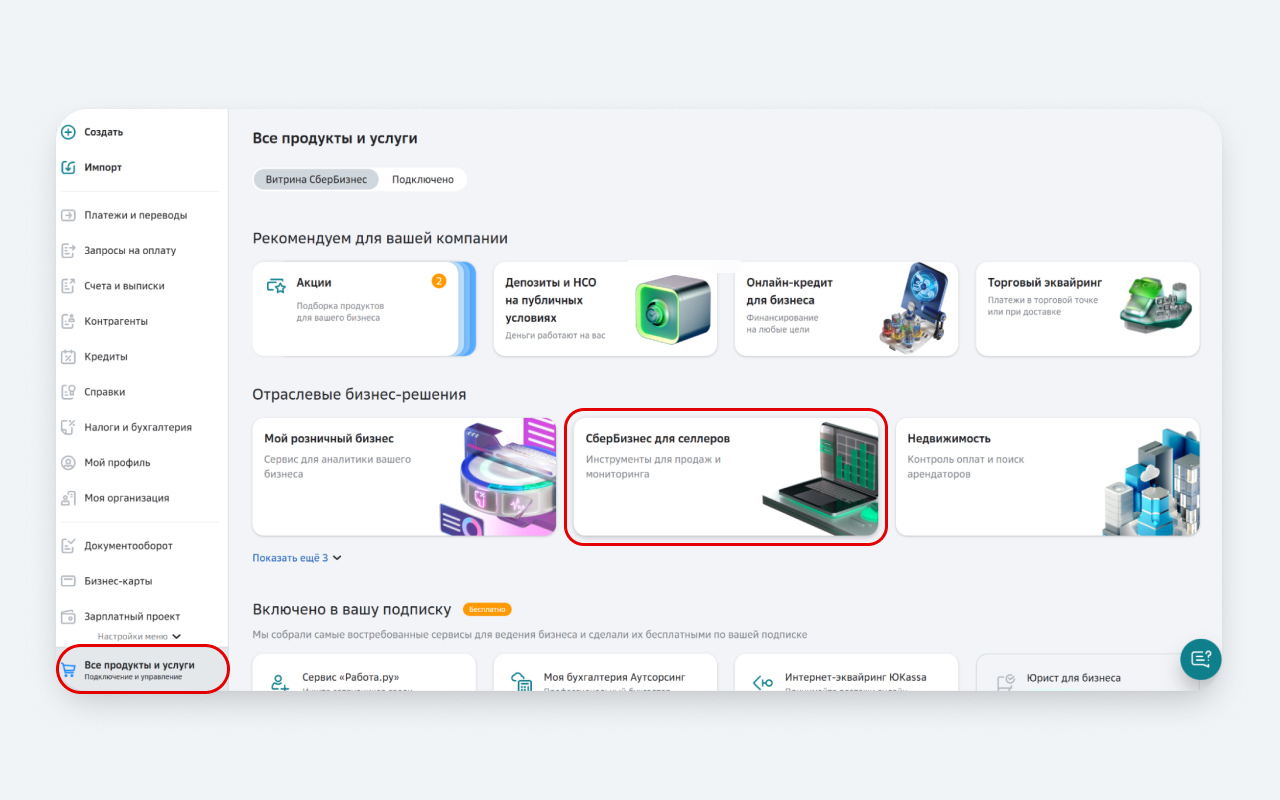Screen dimensions: 1280x800
Task: Click the Налоги и бухгалтерия icon
Action: point(68,427)
